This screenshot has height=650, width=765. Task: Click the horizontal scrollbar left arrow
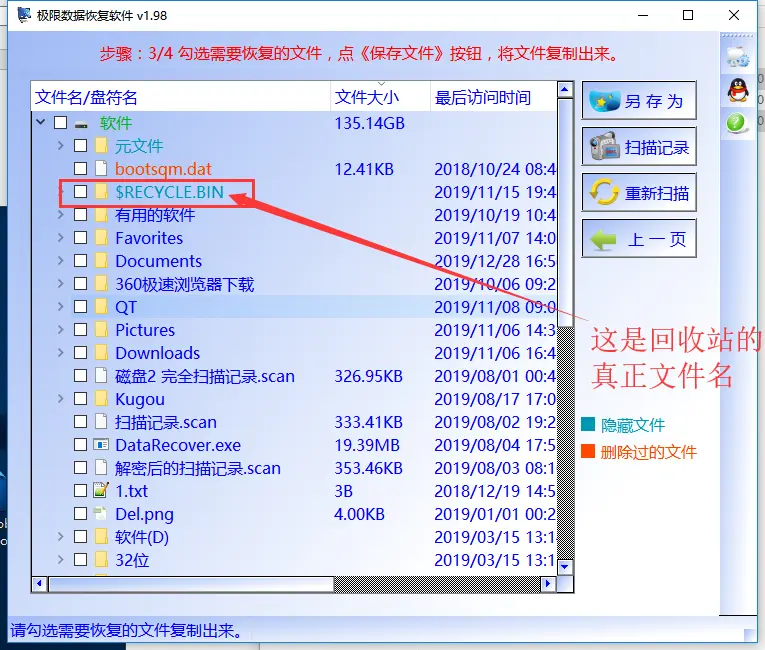(x=40, y=584)
